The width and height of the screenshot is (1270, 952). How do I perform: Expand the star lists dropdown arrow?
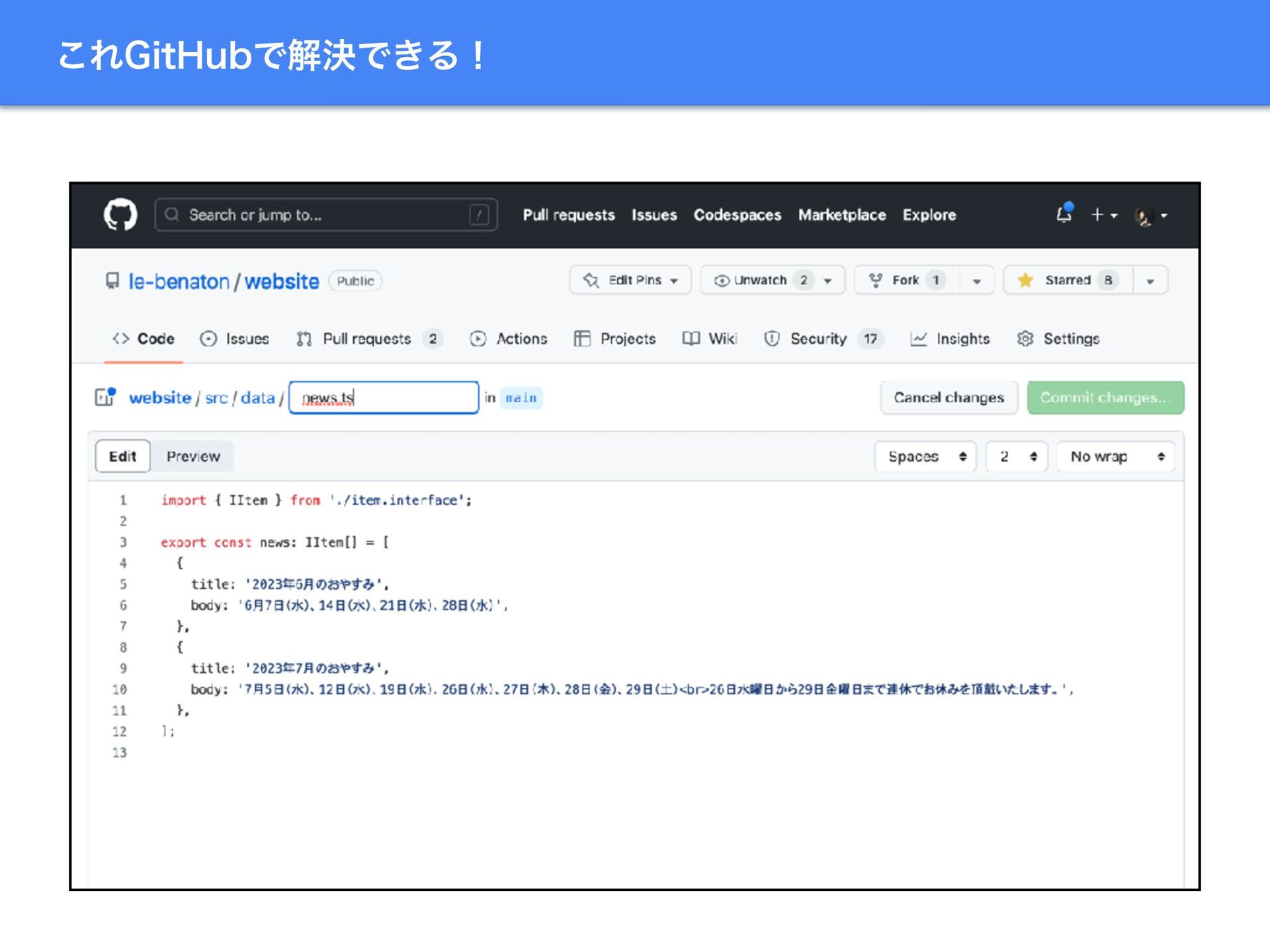(x=1151, y=281)
